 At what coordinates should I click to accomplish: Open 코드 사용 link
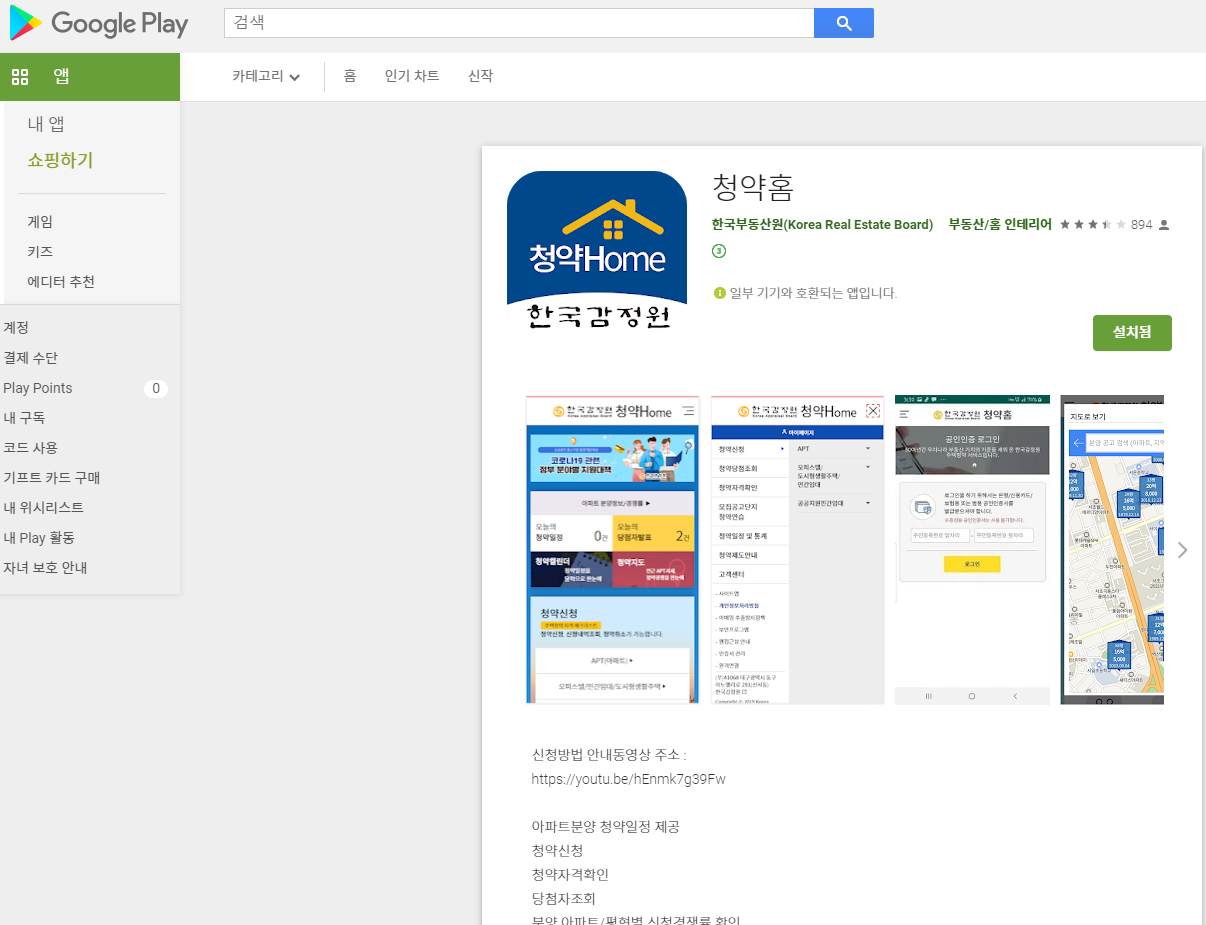click(31, 448)
